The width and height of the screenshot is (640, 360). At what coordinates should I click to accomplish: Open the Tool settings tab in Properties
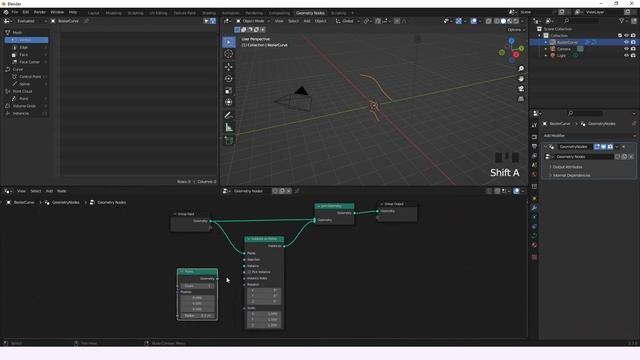point(534,125)
